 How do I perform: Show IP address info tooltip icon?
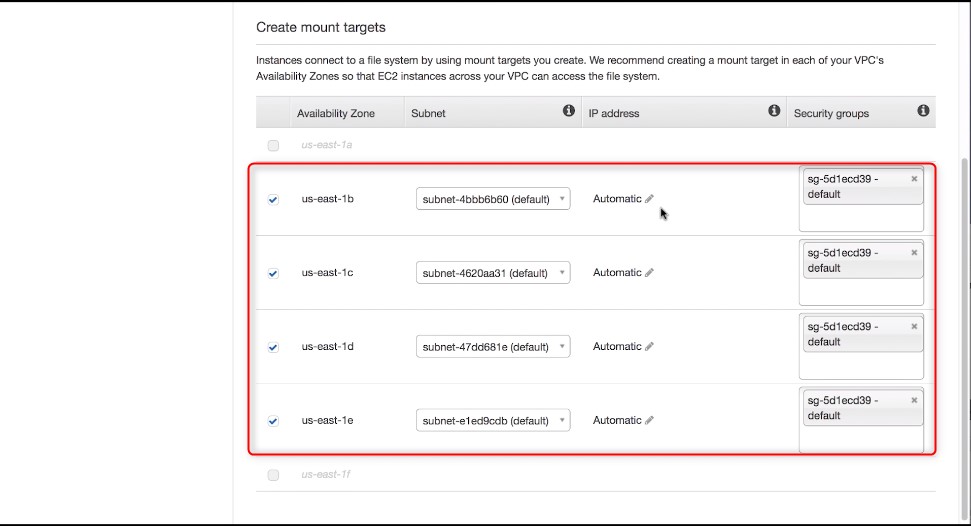coord(773,111)
